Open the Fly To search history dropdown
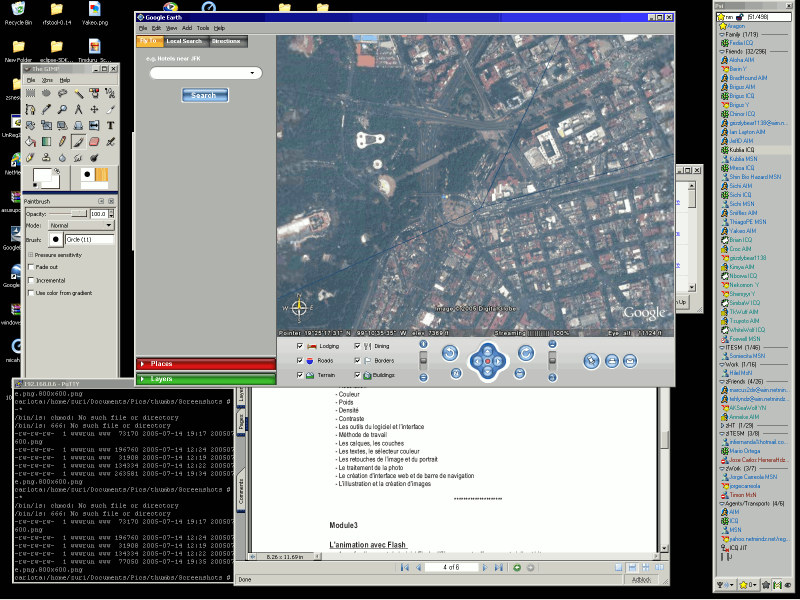This screenshot has width=800, height=600. click(x=252, y=73)
